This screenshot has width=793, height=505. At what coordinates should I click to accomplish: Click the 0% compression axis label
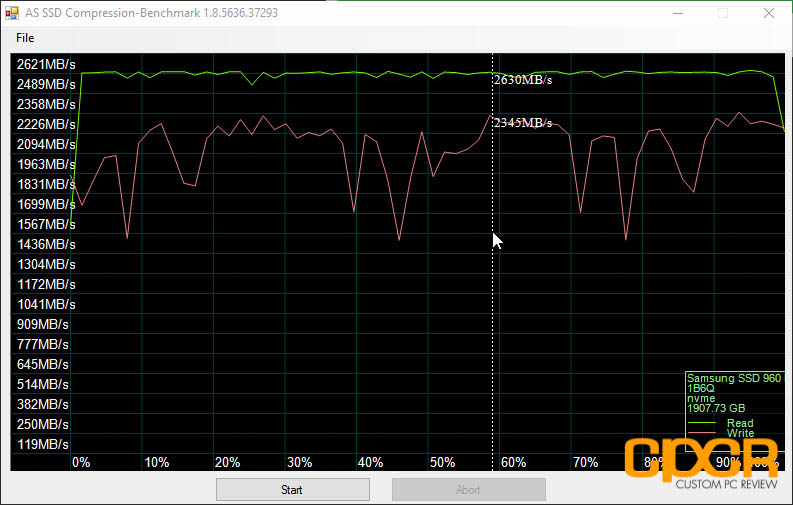pos(81,462)
